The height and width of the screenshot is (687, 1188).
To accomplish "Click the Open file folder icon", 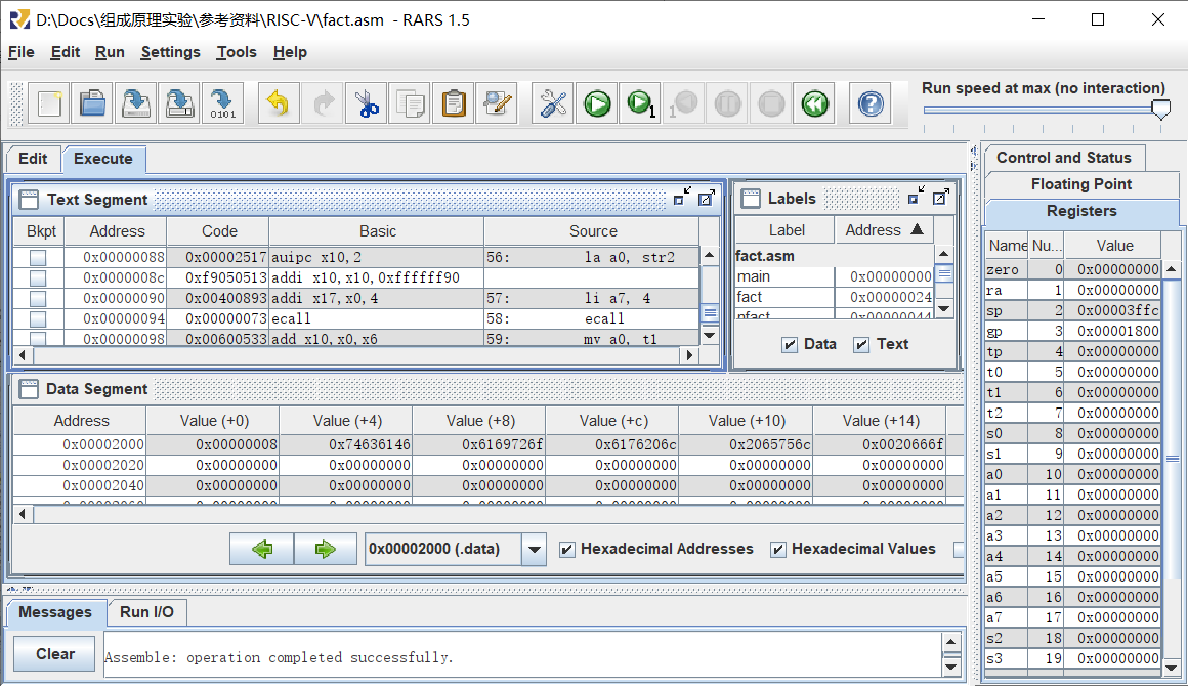I will pos(94,103).
